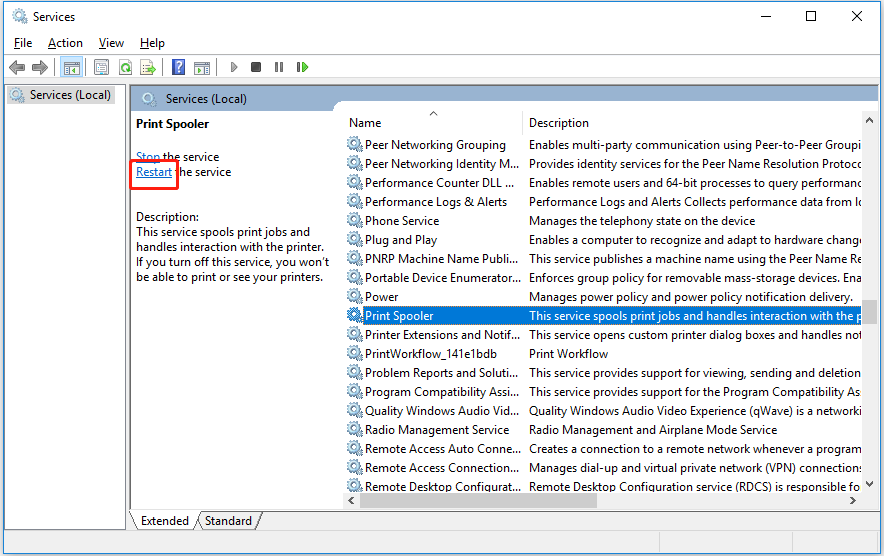Maximize the Services window
Image resolution: width=884 pixels, height=556 pixels.
point(811,16)
